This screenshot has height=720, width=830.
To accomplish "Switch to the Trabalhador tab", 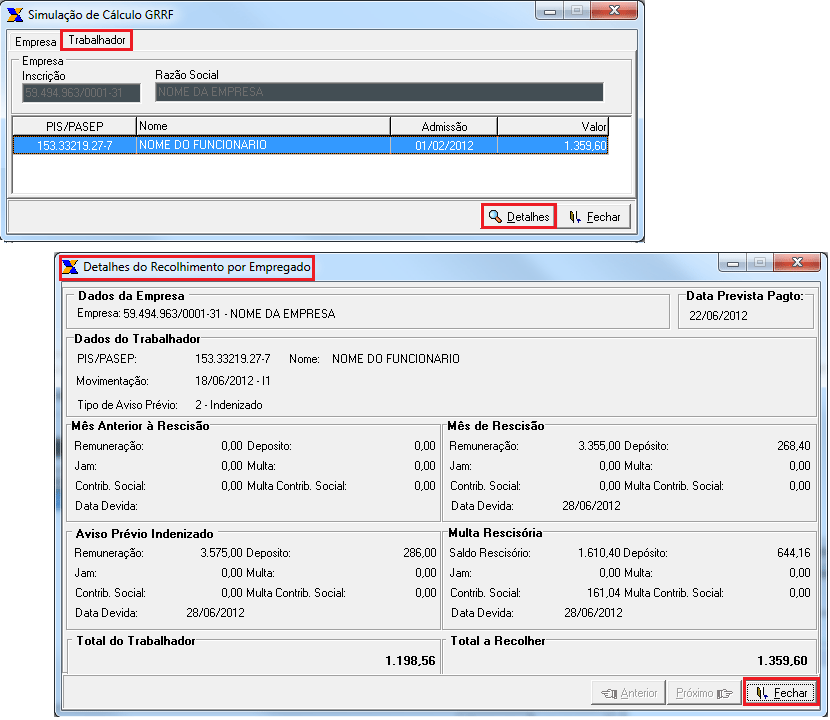I will point(96,40).
